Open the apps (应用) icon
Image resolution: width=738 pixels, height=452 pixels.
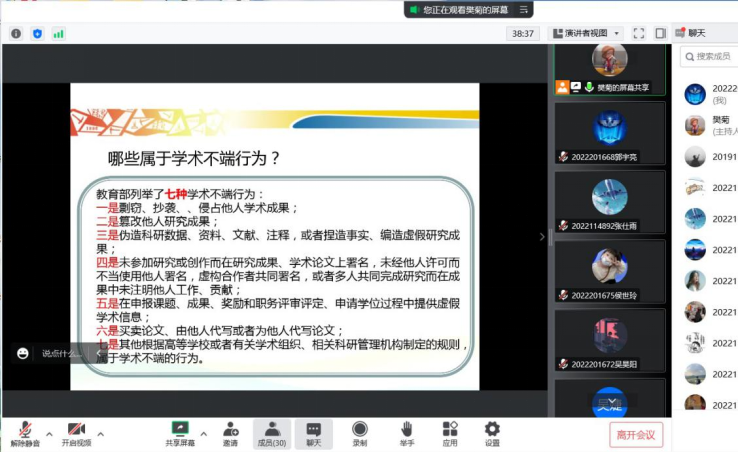click(x=450, y=433)
